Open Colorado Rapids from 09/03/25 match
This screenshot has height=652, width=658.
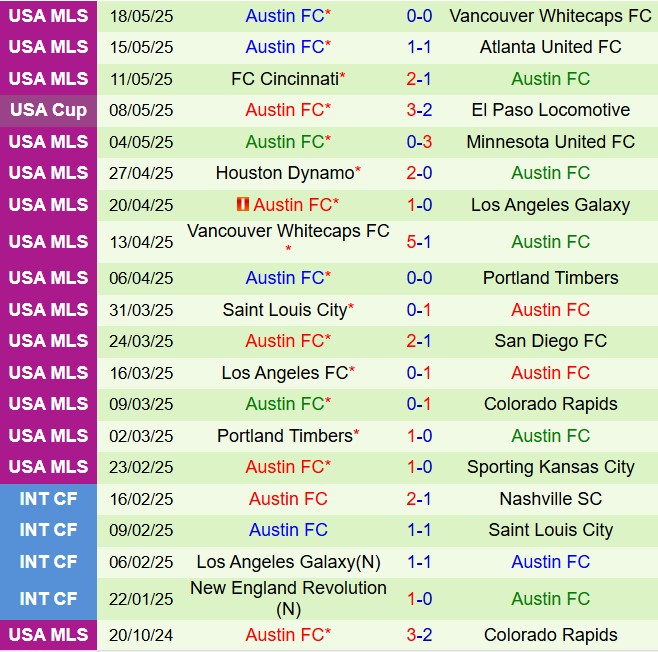(x=550, y=404)
